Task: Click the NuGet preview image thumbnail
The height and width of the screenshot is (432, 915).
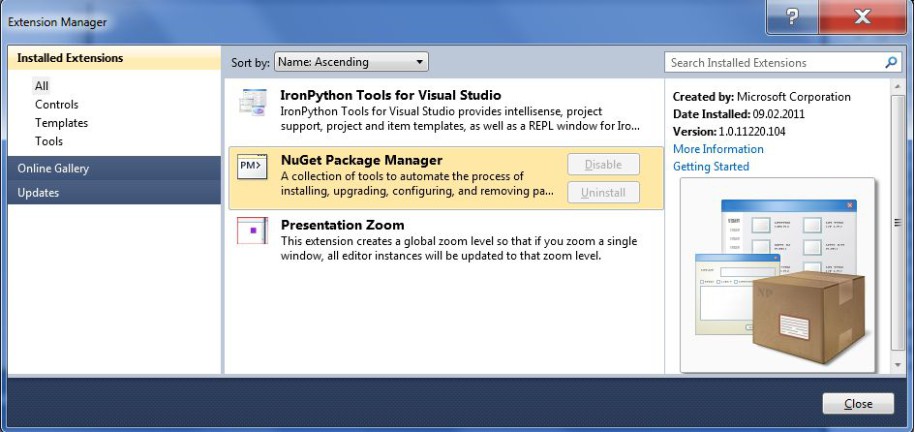Action: [x=778, y=276]
